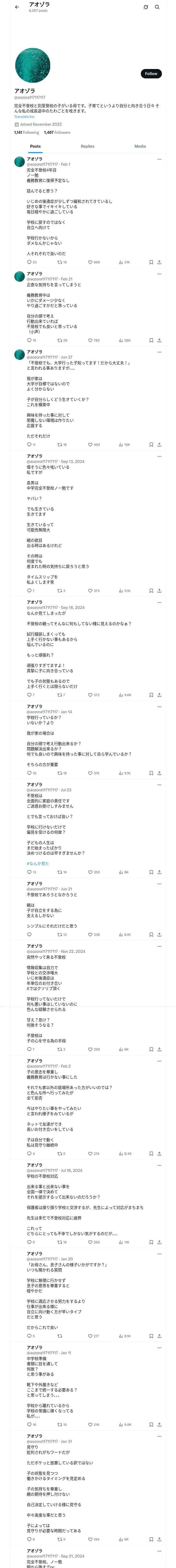Switch to the Media tab
The image size is (176, 1568).
(x=139, y=146)
